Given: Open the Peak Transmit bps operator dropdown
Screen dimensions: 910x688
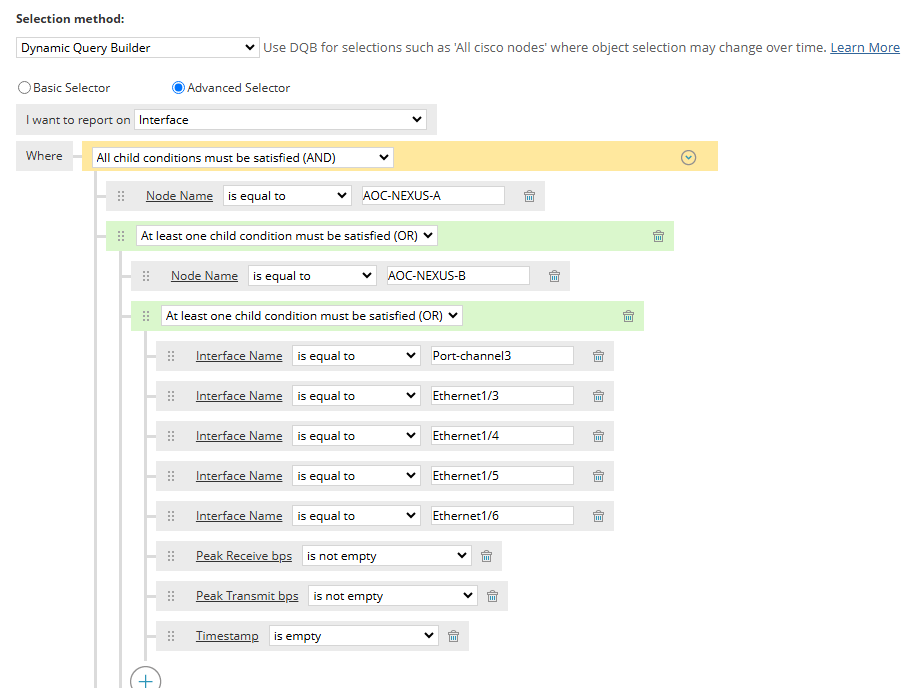Looking at the screenshot, I should click(392, 596).
